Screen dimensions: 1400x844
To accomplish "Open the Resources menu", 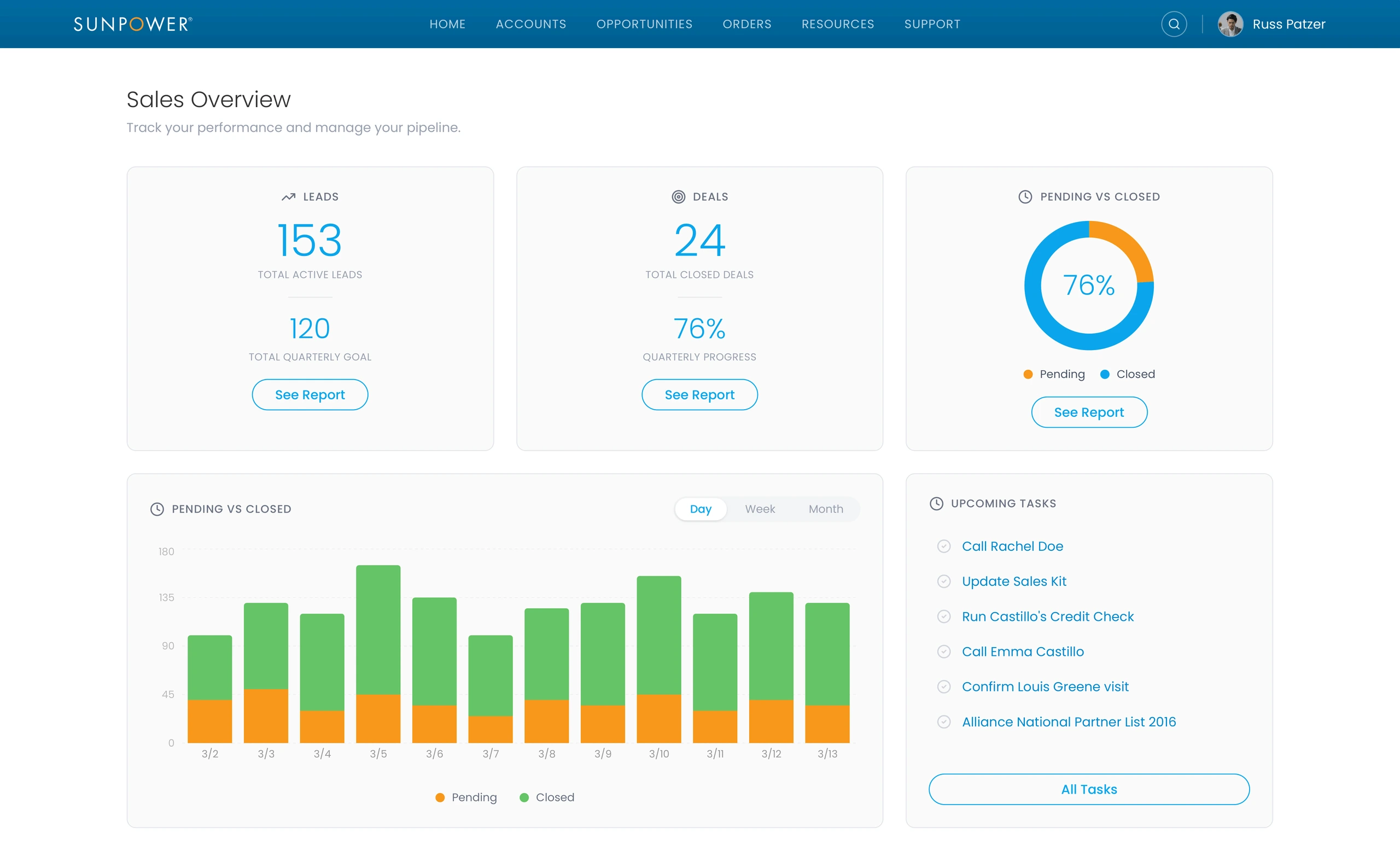I will click(837, 24).
